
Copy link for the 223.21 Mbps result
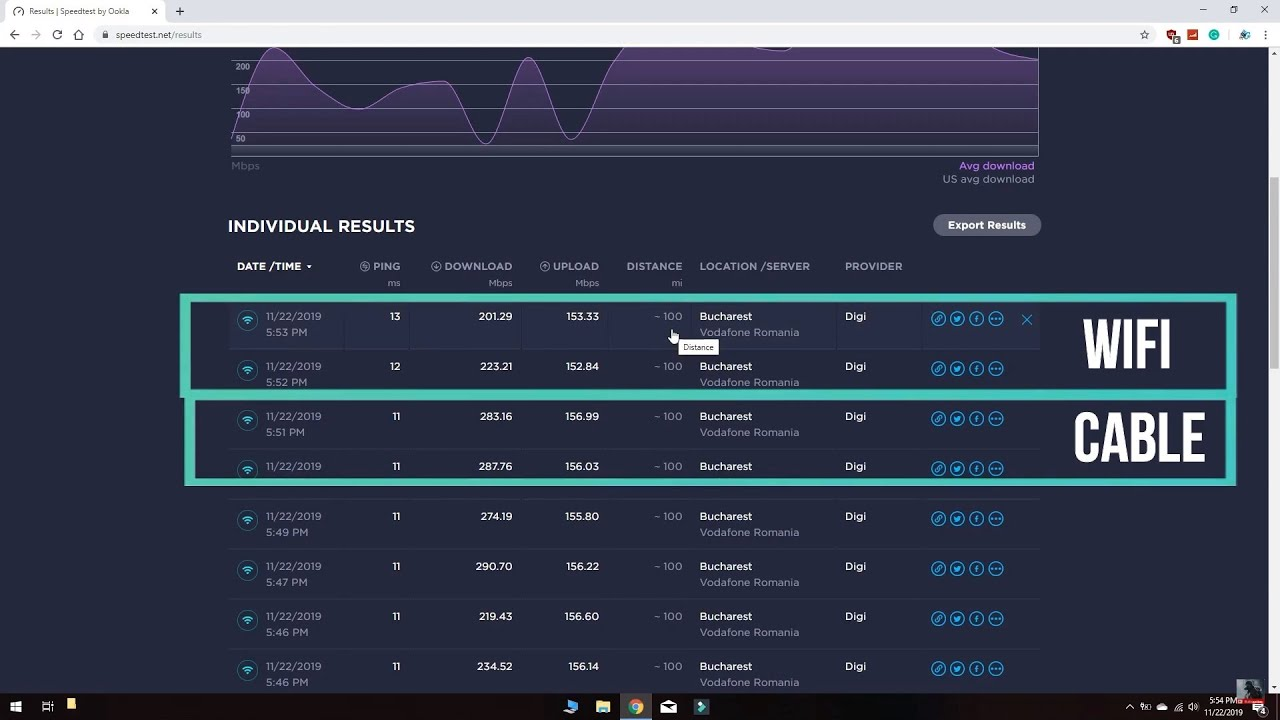point(938,369)
